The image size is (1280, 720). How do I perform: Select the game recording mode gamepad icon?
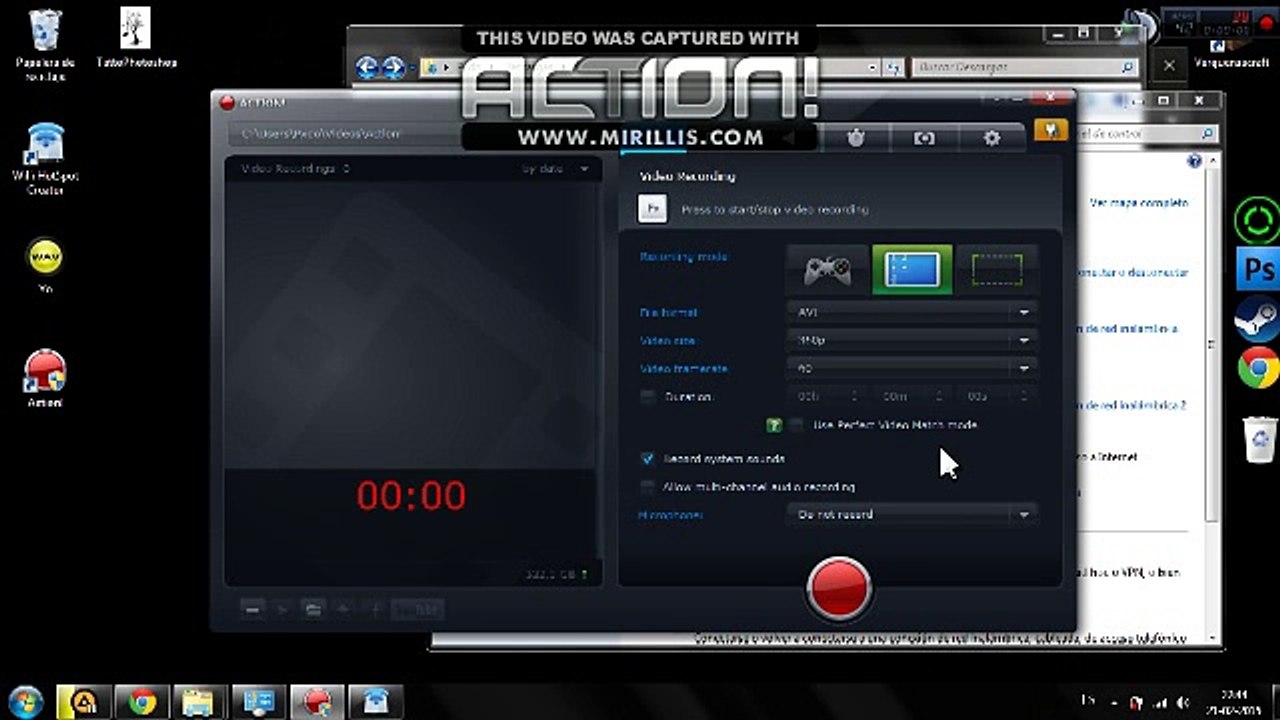pos(827,270)
